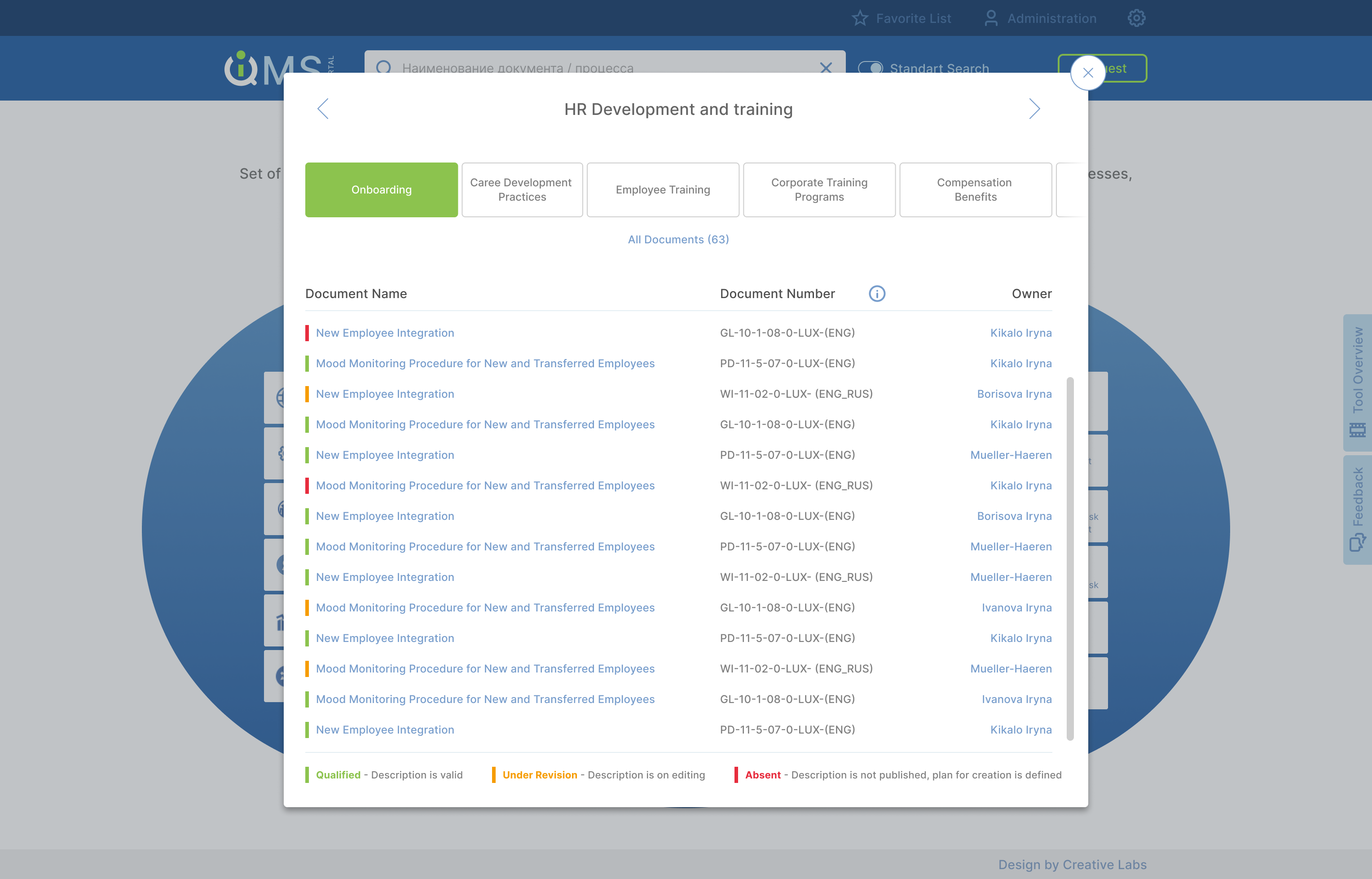1372x879 pixels.
Task: Open the settings gear icon
Action: click(1136, 18)
